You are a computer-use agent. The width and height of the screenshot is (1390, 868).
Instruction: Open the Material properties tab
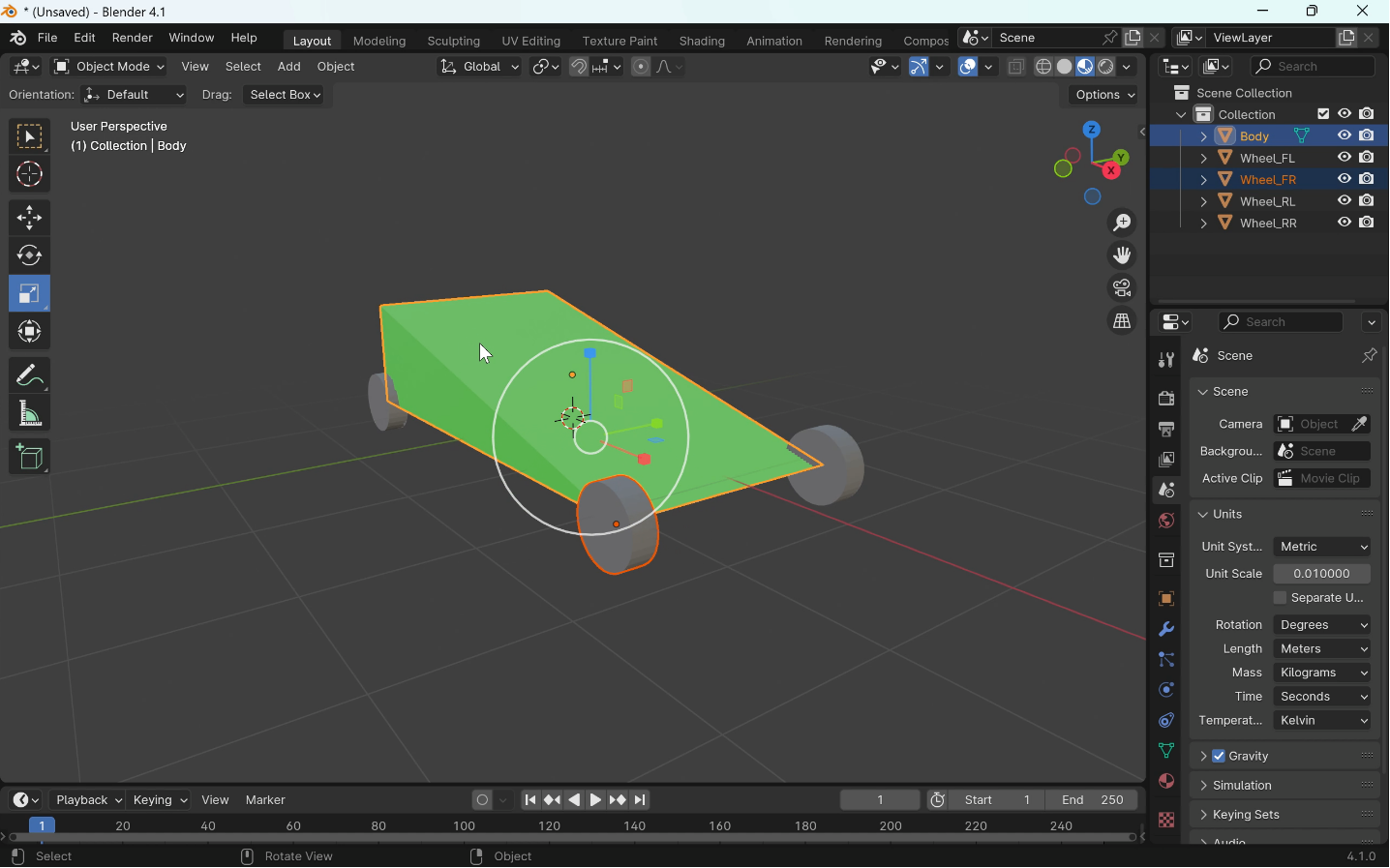pyautogui.click(x=1167, y=782)
